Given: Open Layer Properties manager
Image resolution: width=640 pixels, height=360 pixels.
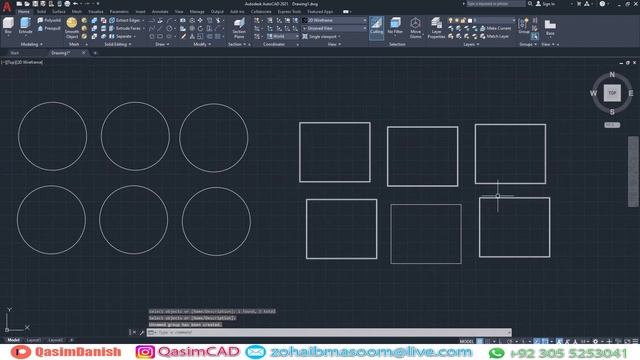Looking at the screenshot, I should point(436,28).
